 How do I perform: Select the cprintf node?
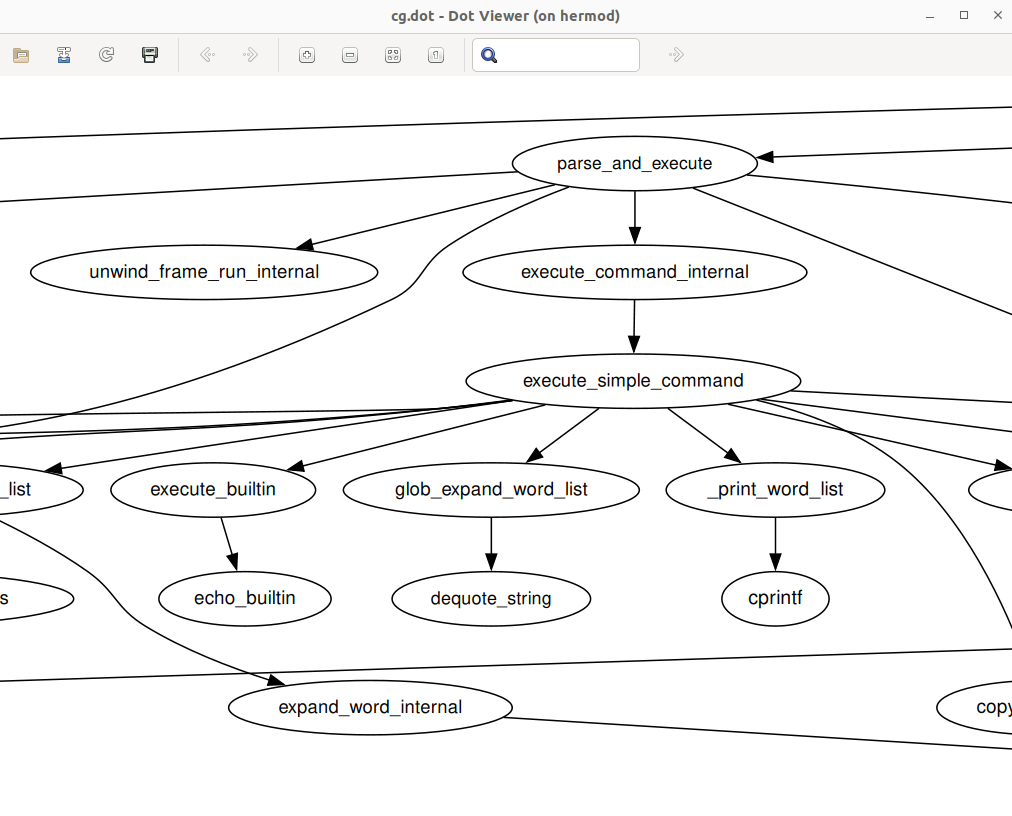[775, 599]
